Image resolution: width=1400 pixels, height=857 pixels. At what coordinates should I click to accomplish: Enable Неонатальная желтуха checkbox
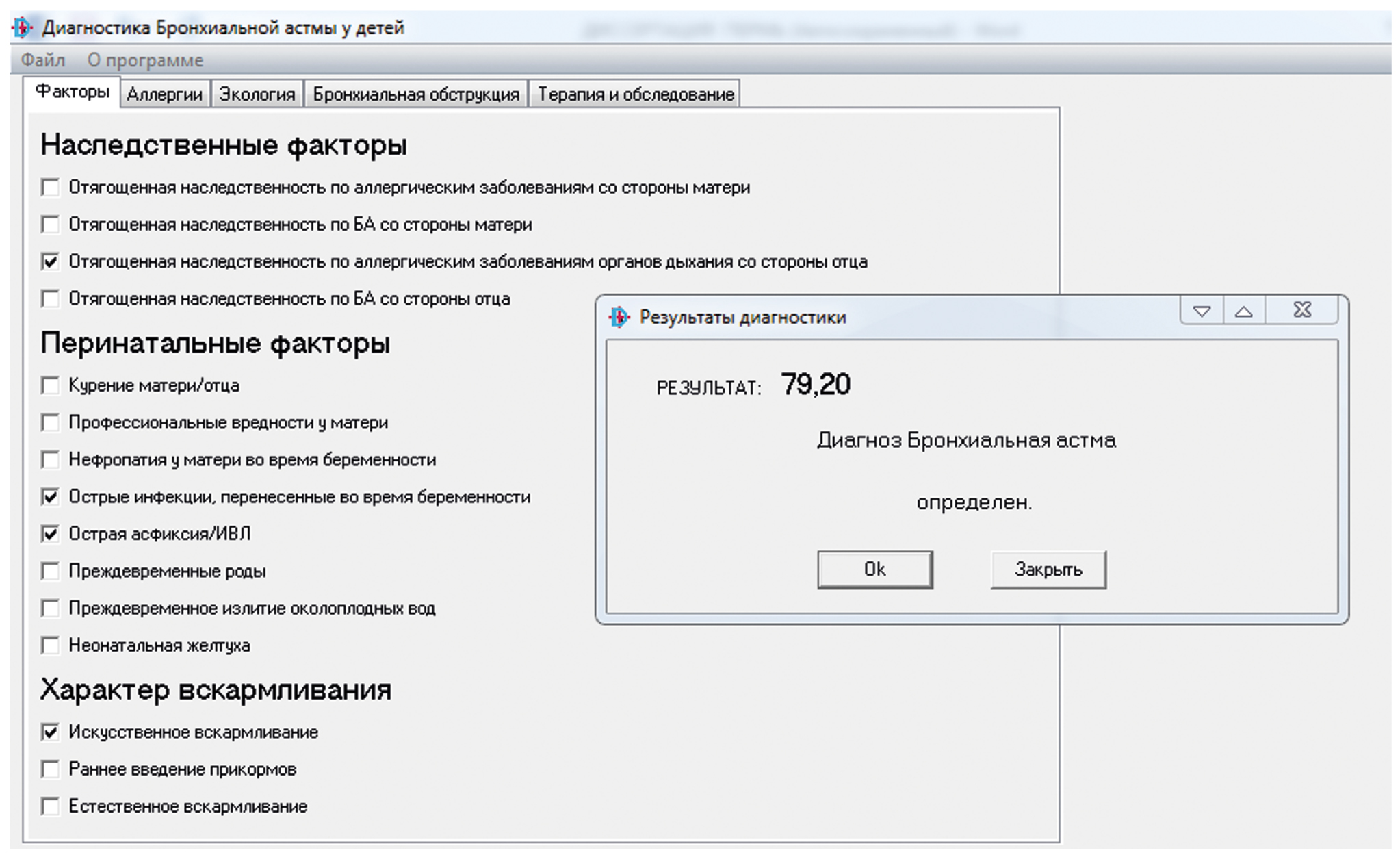click(x=50, y=645)
